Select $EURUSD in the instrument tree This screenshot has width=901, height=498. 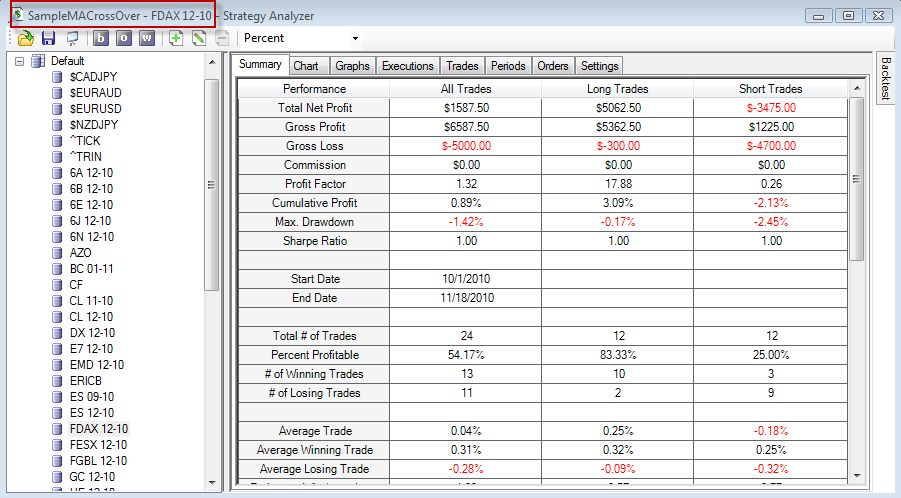[95, 109]
